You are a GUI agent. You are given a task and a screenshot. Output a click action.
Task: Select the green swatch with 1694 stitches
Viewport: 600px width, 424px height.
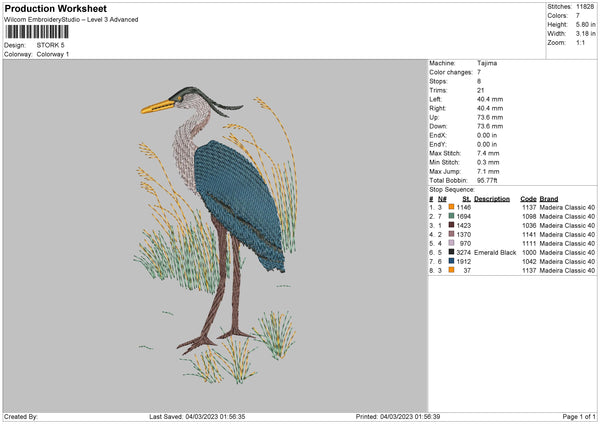click(453, 216)
